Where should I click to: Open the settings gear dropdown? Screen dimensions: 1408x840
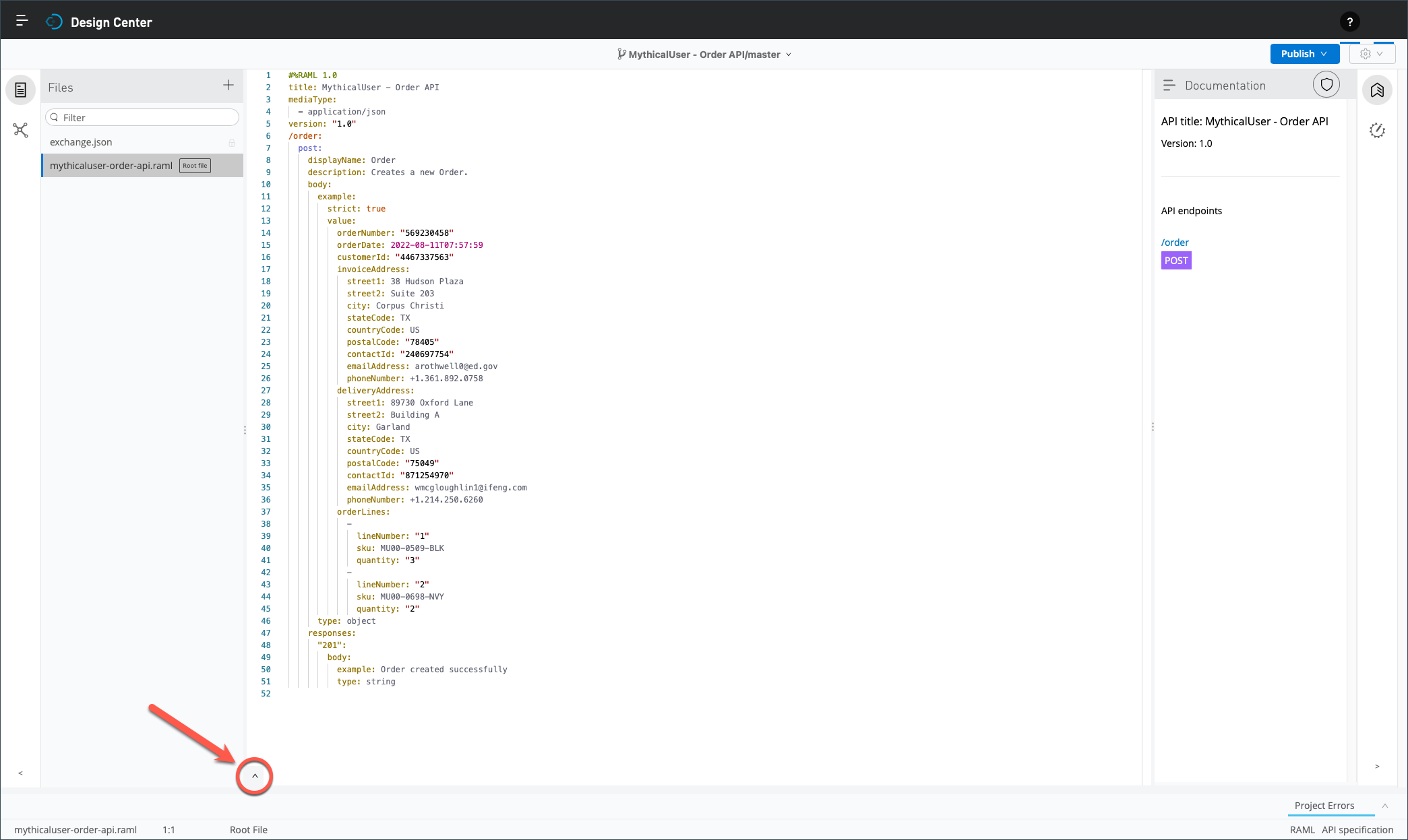pos(1372,54)
